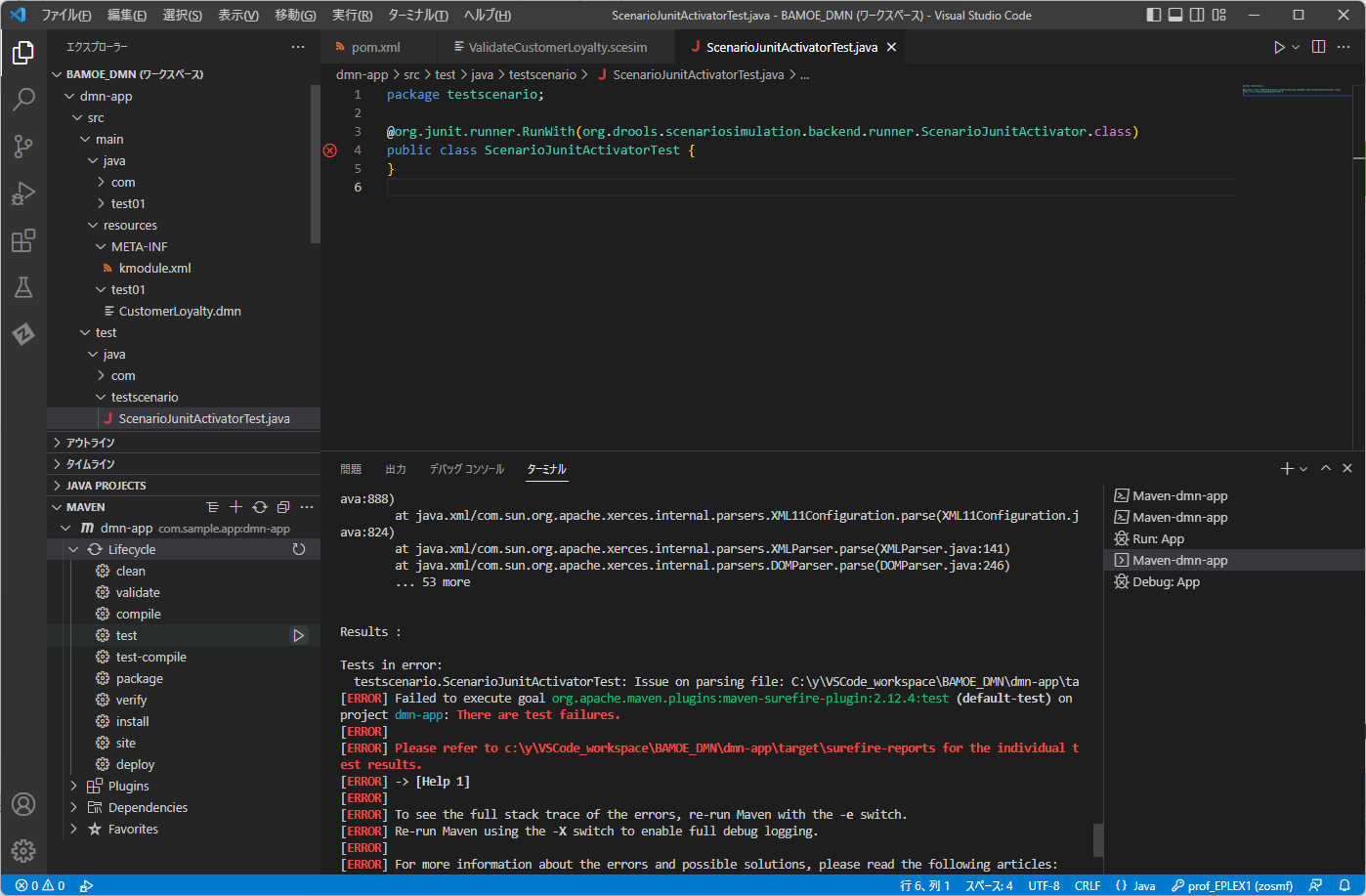Click the CRLF line ending indicator
The width and height of the screenshot is (1366, 896).
[1087, 885]
